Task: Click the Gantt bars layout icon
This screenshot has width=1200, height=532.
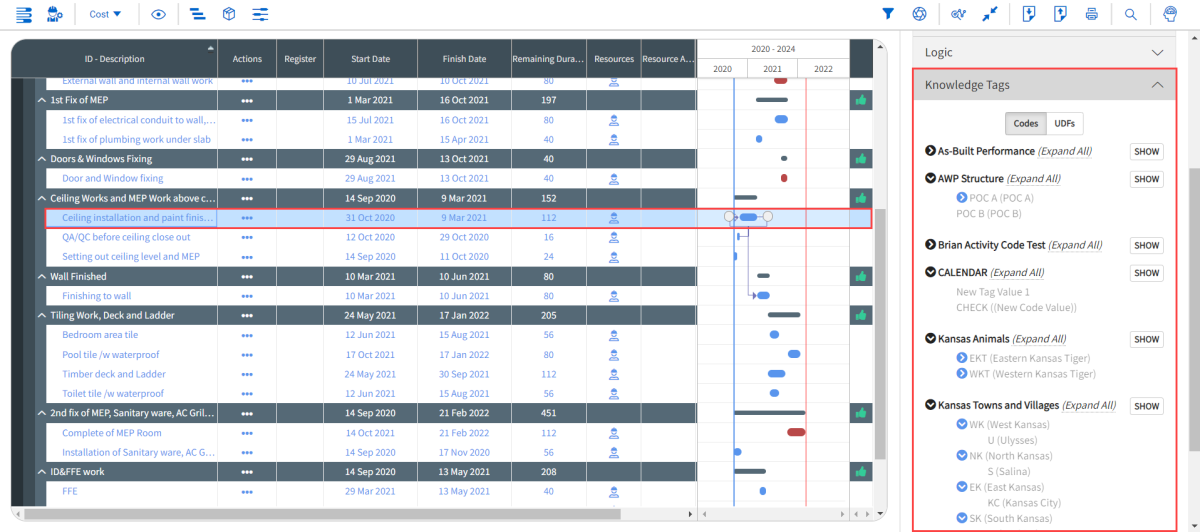Action: click(197, 14)
